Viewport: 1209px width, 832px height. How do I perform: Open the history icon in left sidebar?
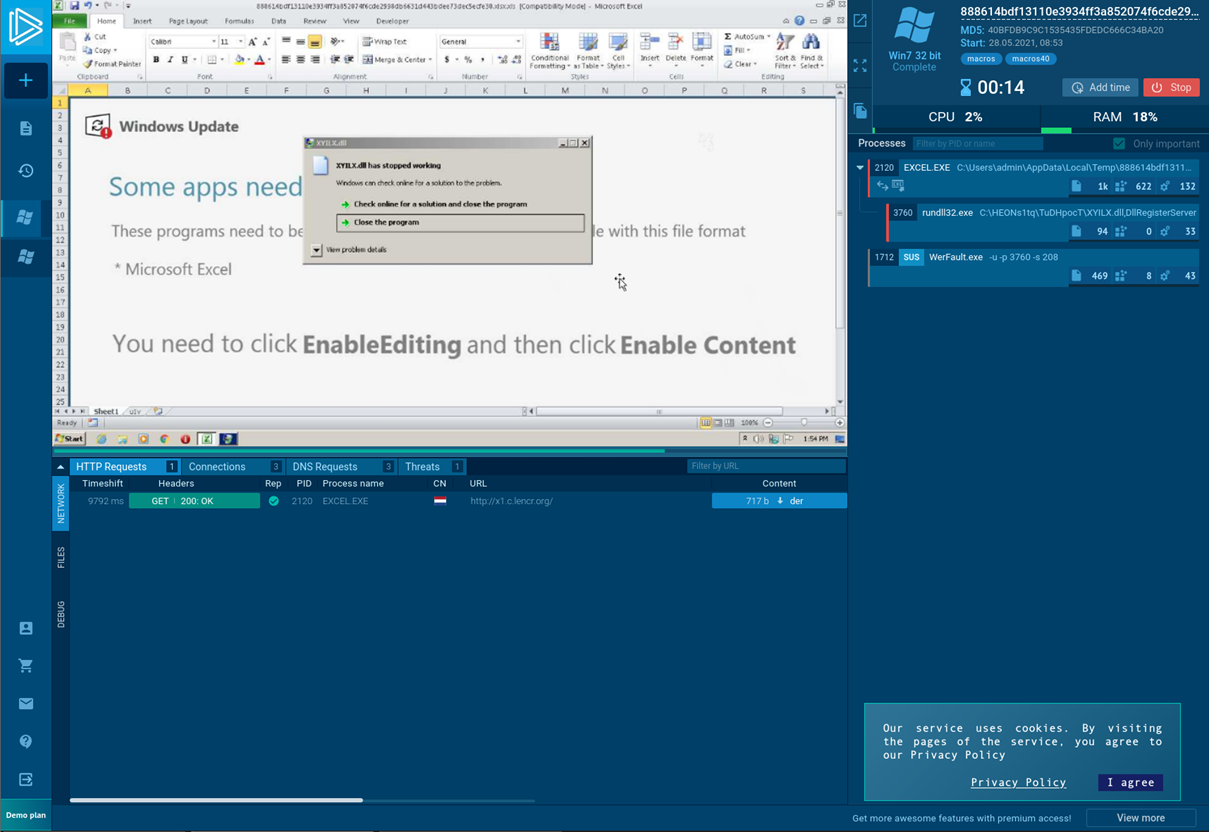26,171
